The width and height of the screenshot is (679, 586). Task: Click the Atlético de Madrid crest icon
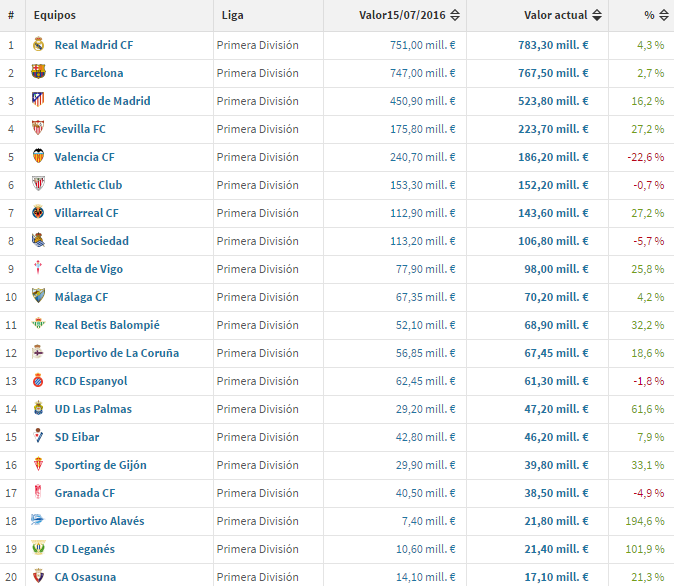(x=39, y=100)
